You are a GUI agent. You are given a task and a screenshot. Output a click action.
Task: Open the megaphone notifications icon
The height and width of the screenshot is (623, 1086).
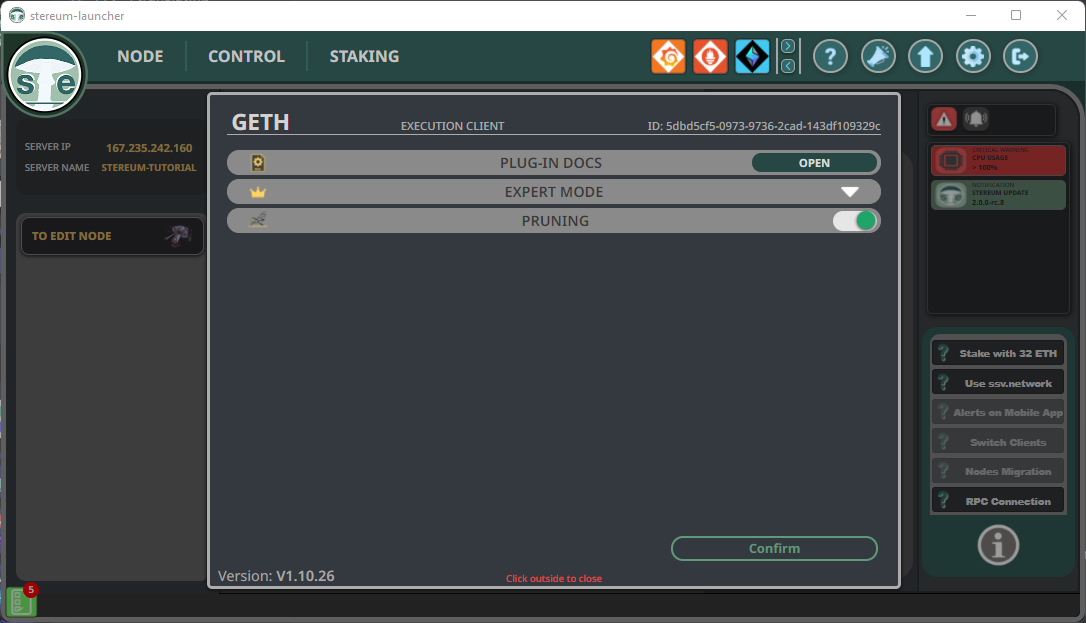click(878, 56)
